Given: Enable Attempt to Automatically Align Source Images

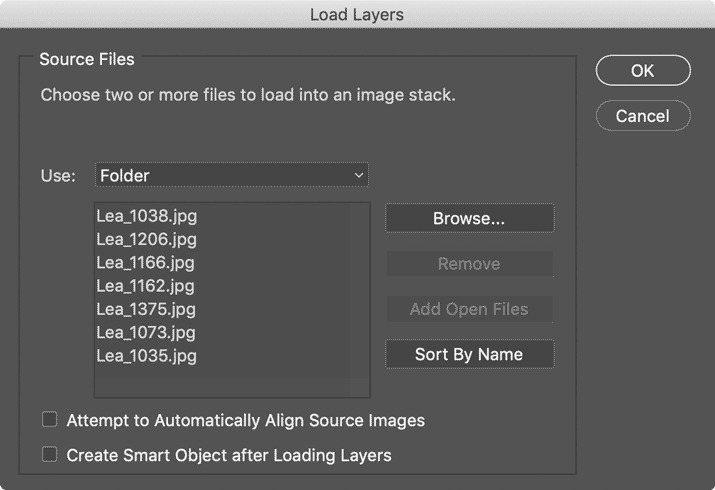Looking at the screenshot, I should point(50,419).
